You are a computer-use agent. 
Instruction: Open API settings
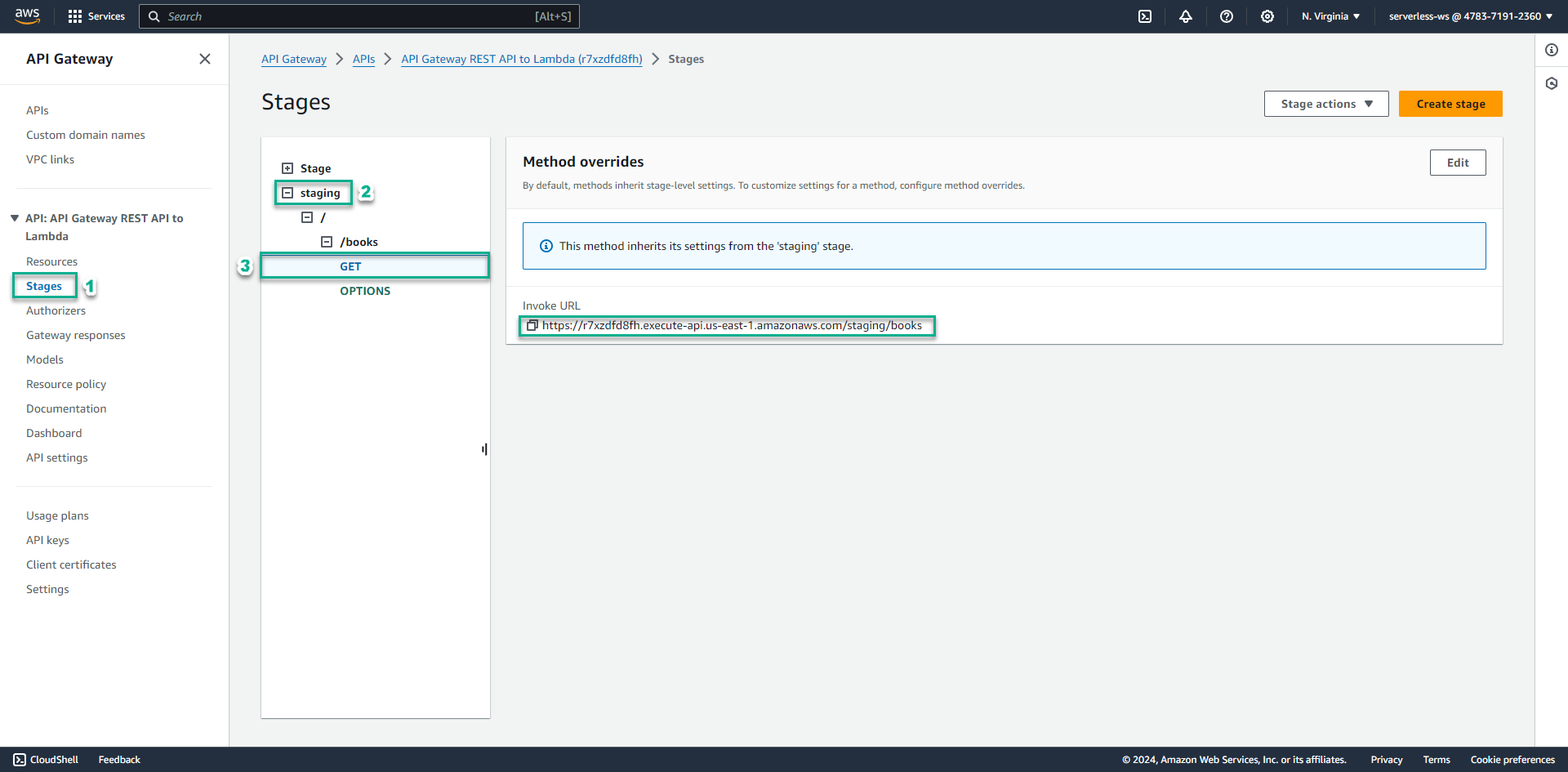coord(57,457)
